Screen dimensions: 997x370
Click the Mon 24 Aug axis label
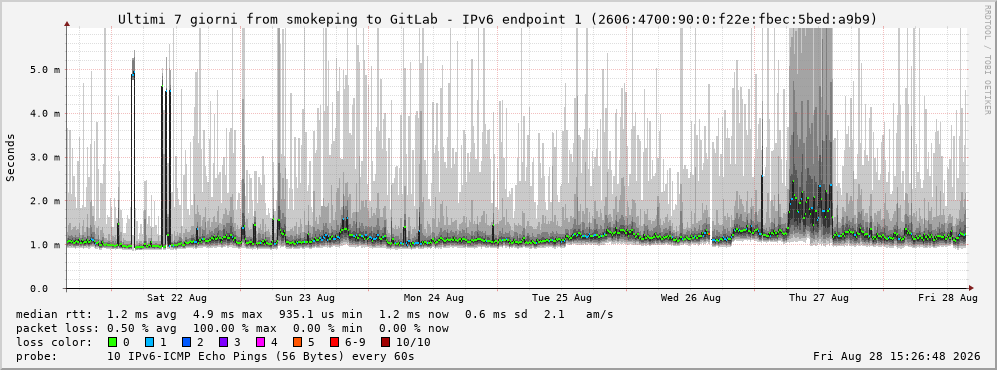coord(433,298)
